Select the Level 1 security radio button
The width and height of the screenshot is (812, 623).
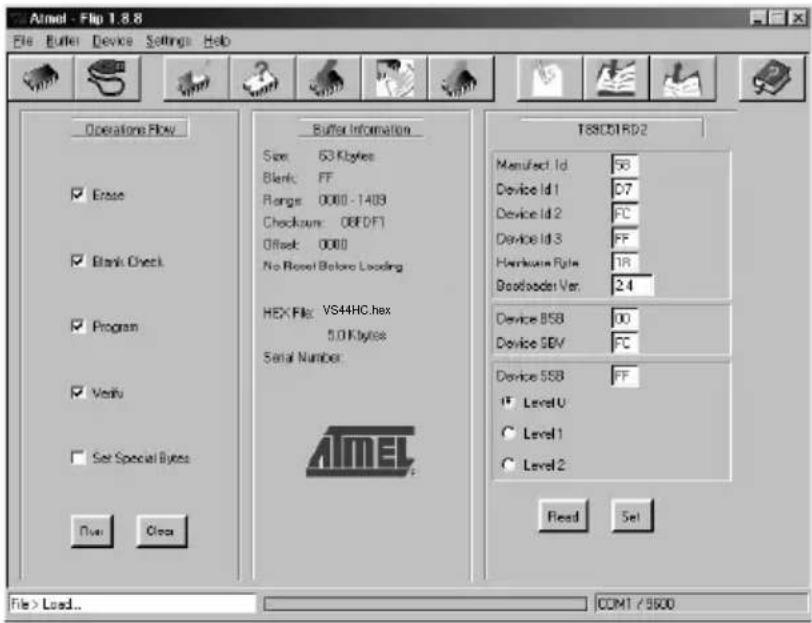click(509, 433)
